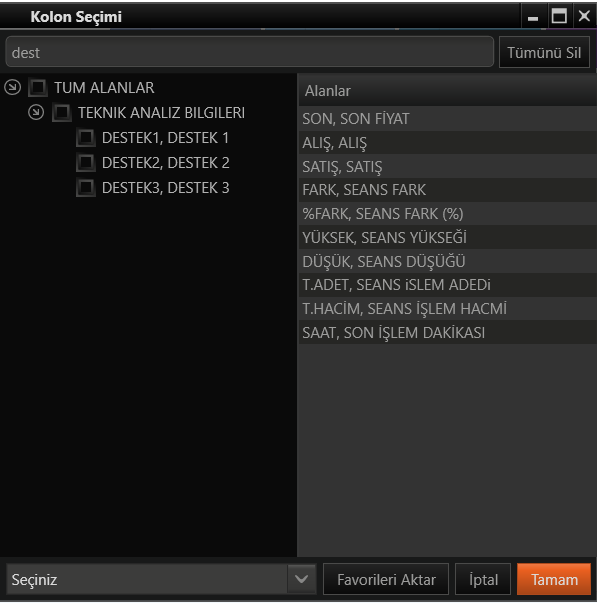Select T.HACİM, SEANS İŞLEM HACMİ row
This screenshot has width=597, height=603.
(447, 308)
